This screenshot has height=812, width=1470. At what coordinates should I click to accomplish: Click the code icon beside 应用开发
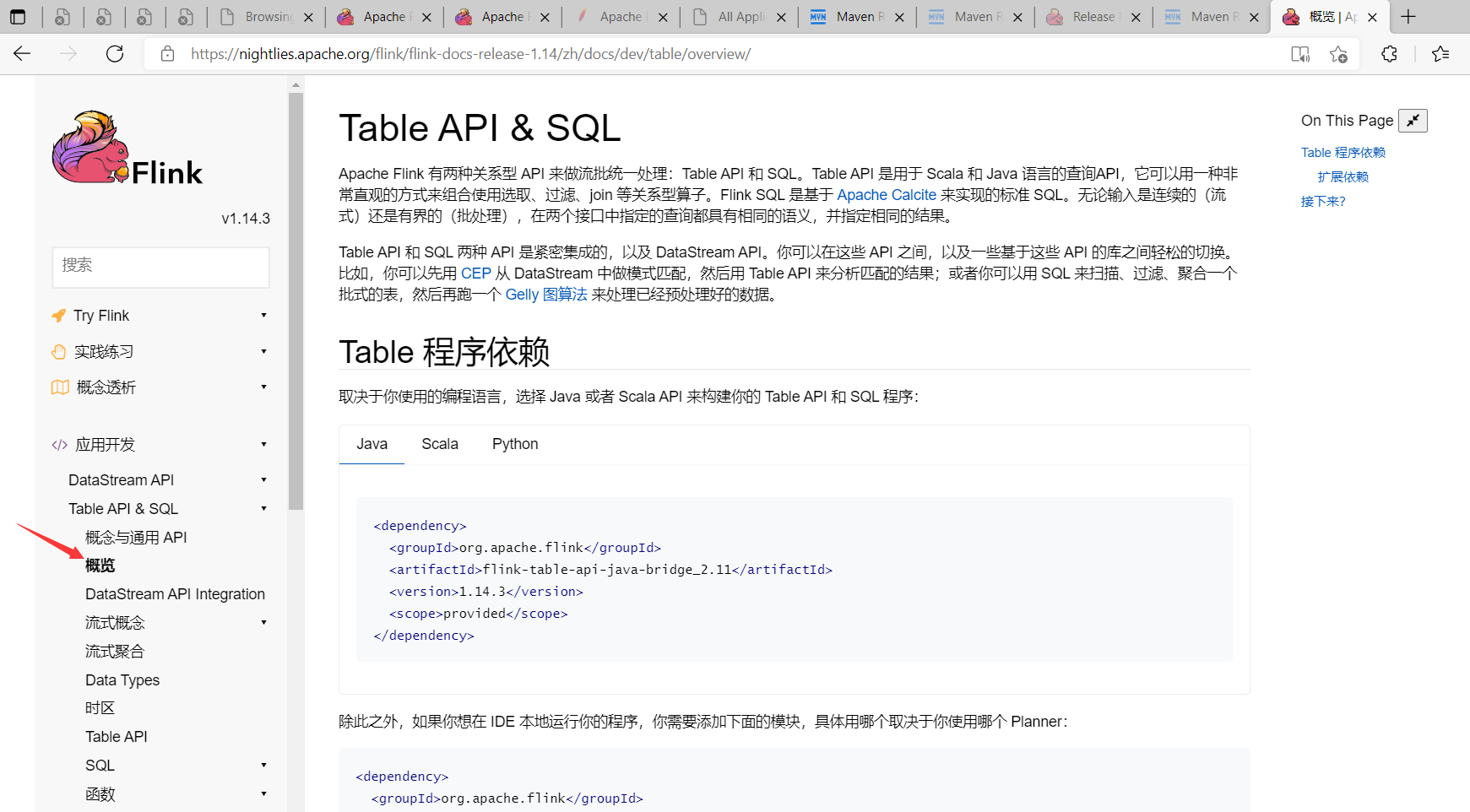click(59, 445)
